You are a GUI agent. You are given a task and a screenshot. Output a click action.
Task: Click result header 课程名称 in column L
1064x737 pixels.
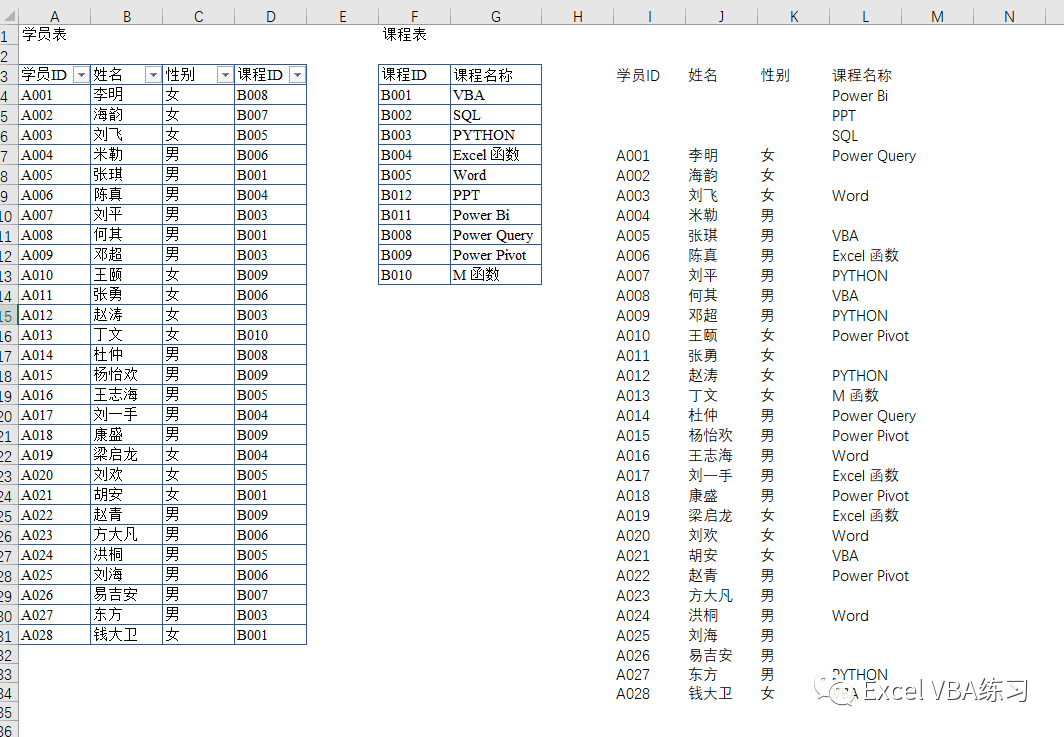(x=862, y=75)
